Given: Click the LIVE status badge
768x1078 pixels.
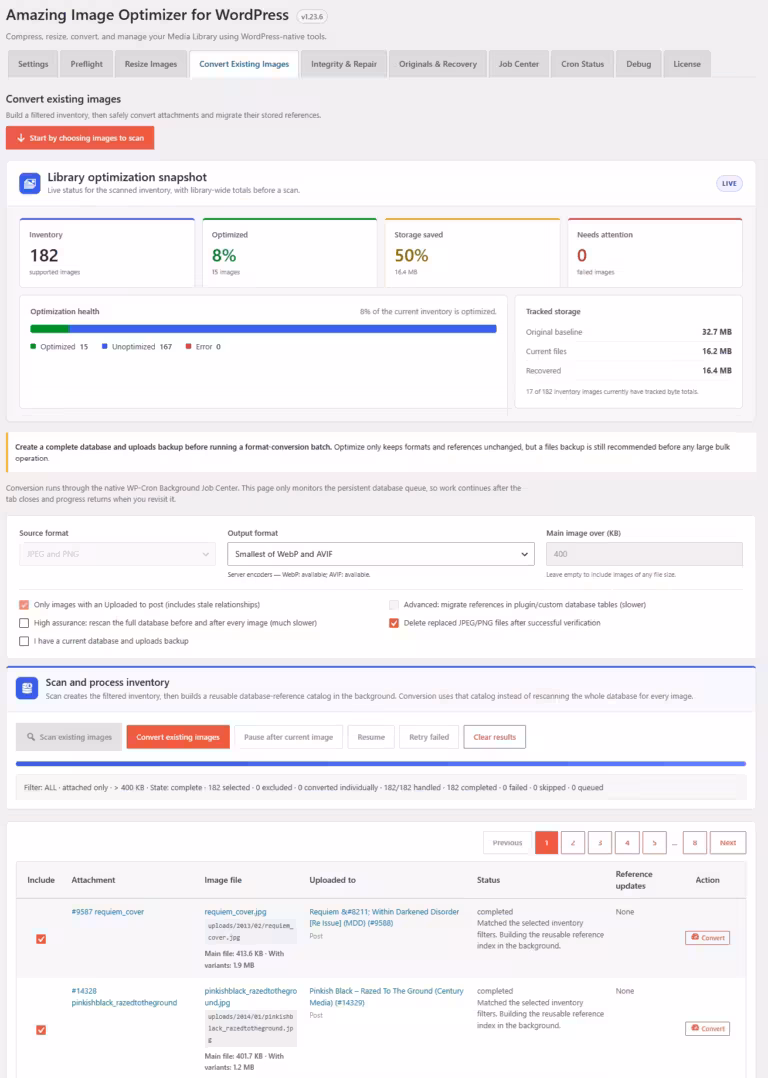Looking at the screenshot, I should coord(729,184).
